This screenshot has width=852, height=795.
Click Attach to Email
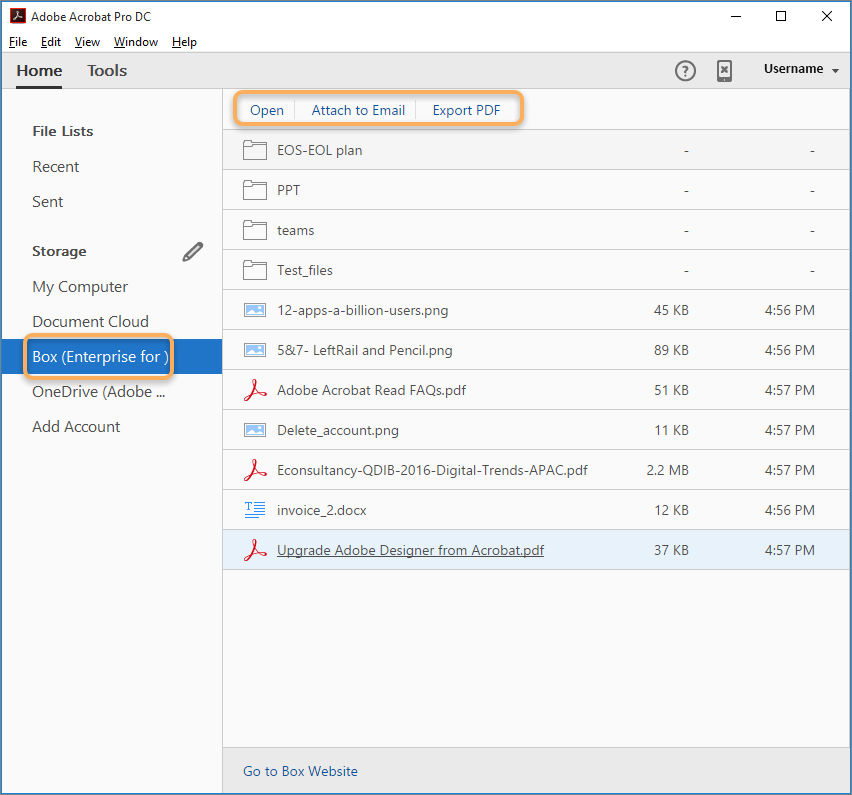tap(358, 110)
